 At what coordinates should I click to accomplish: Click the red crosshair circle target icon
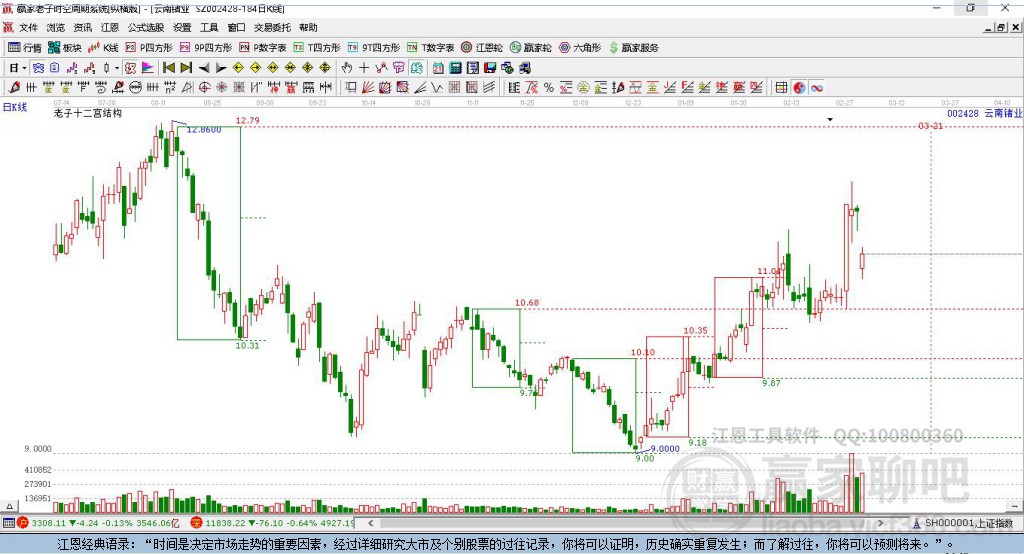pyautogui.click(x=204, y=88)
